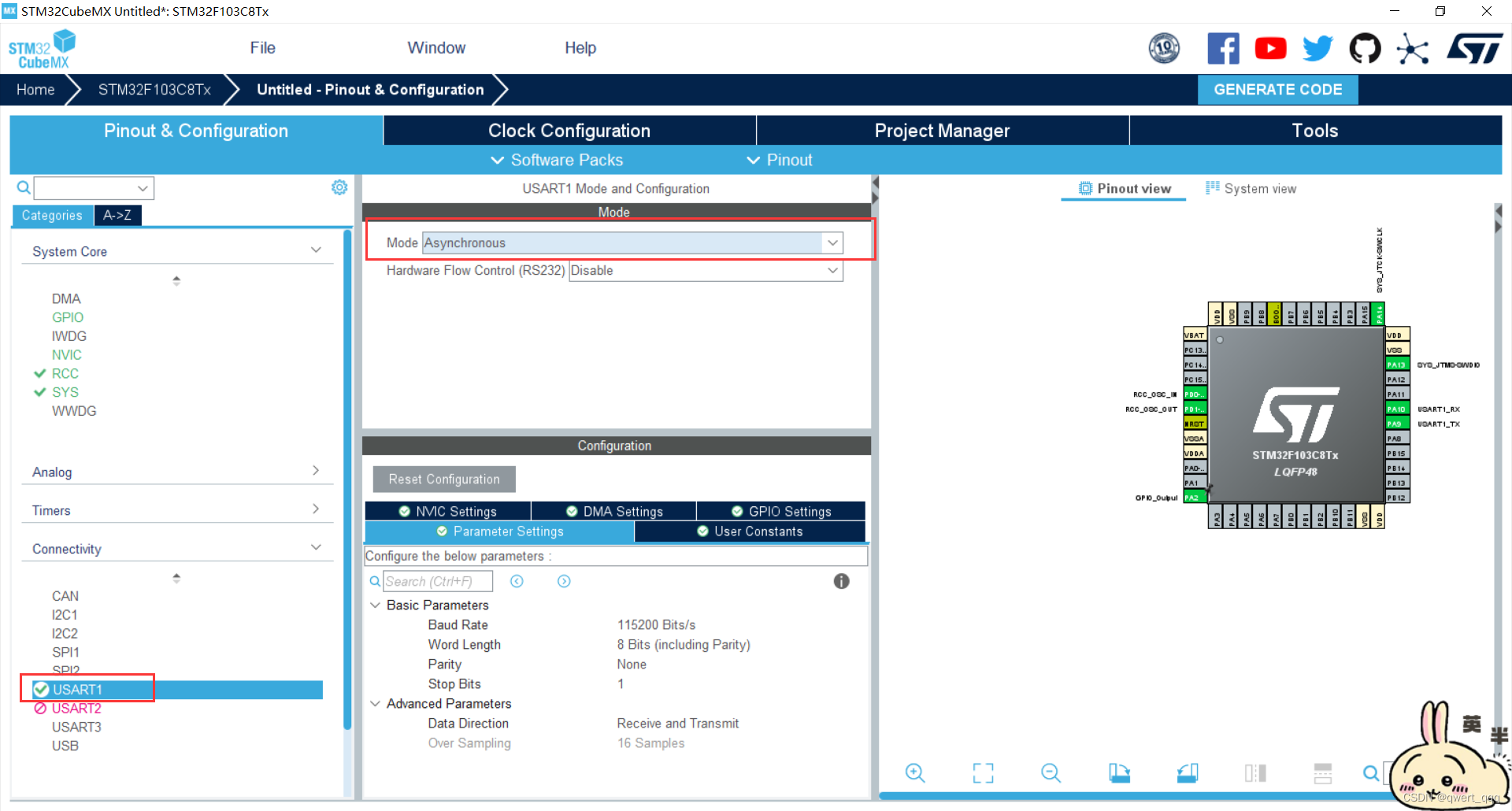
Task: Click the parameter Search (Ctrl+F) field
Action: (438, 581)
